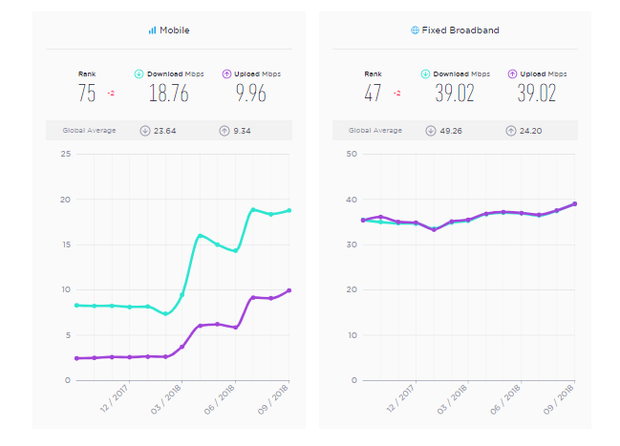Click Mobile download speed value 18.76

162,93
